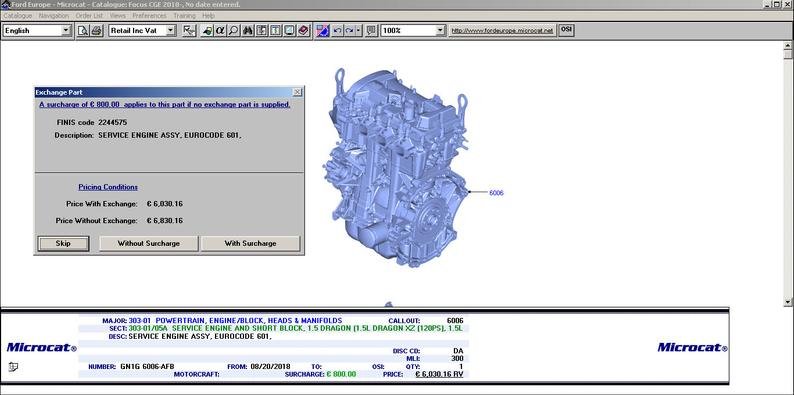Open the Catalogue menu
Image resolution: width=794 pixels, height=395 pixels.
point(18,16)
